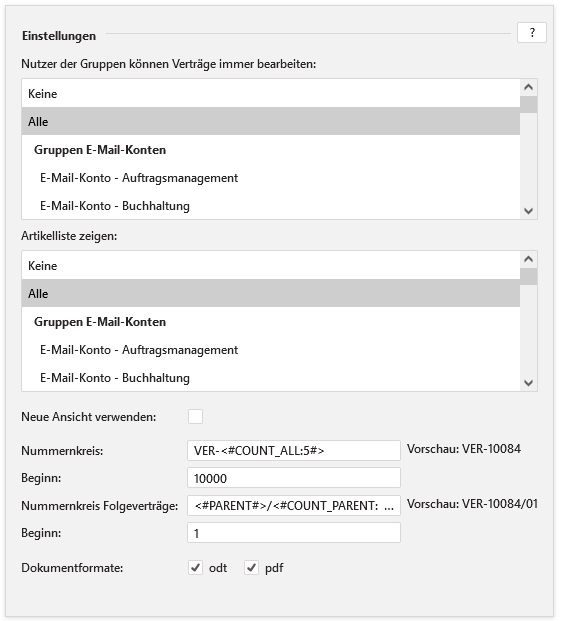Select Keine in the contract editing groups list
The image size is (561, 621).
pos(271,93)
